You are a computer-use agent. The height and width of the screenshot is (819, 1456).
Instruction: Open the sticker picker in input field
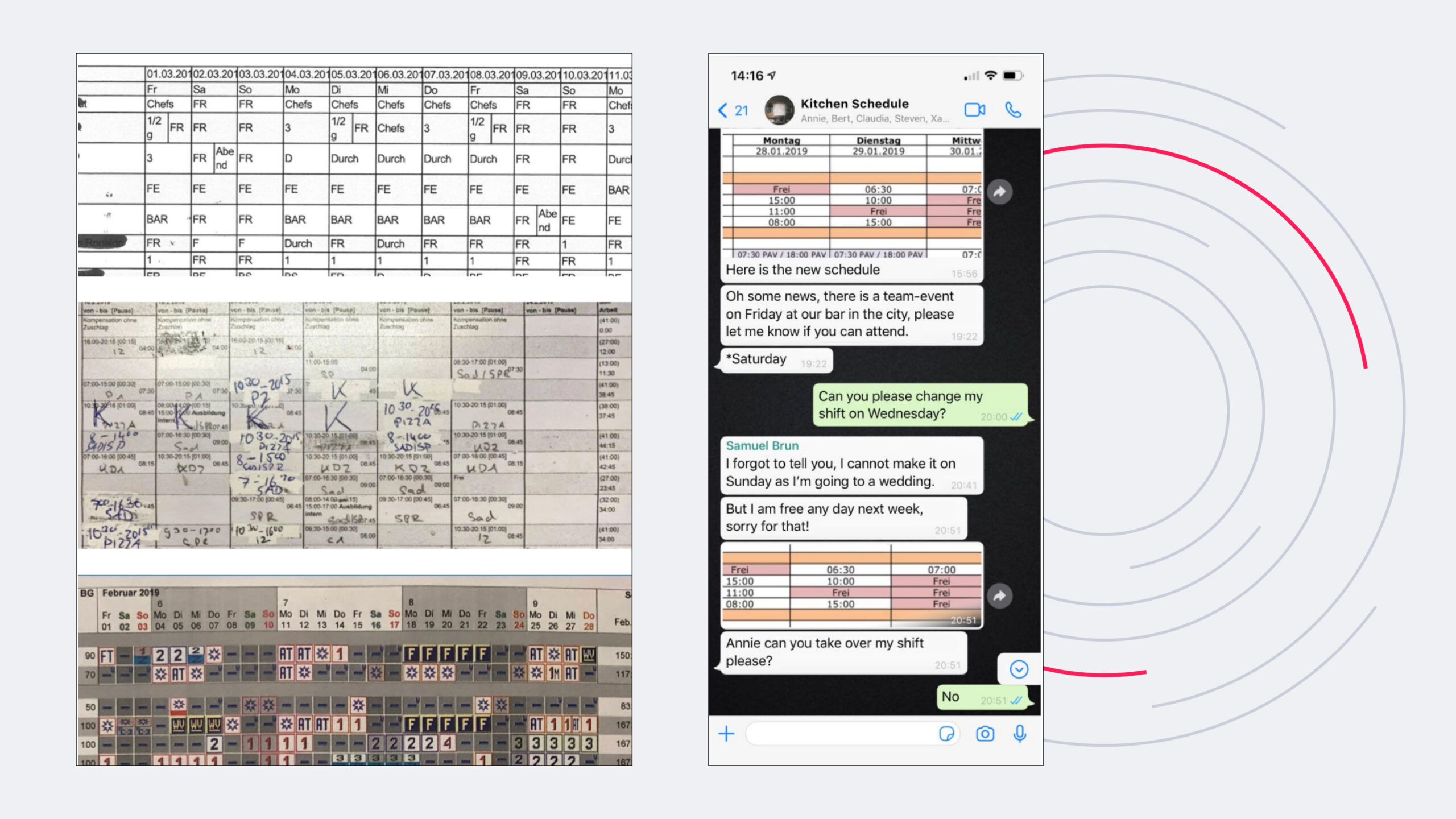pyautogui.click(x=946, y=734)
